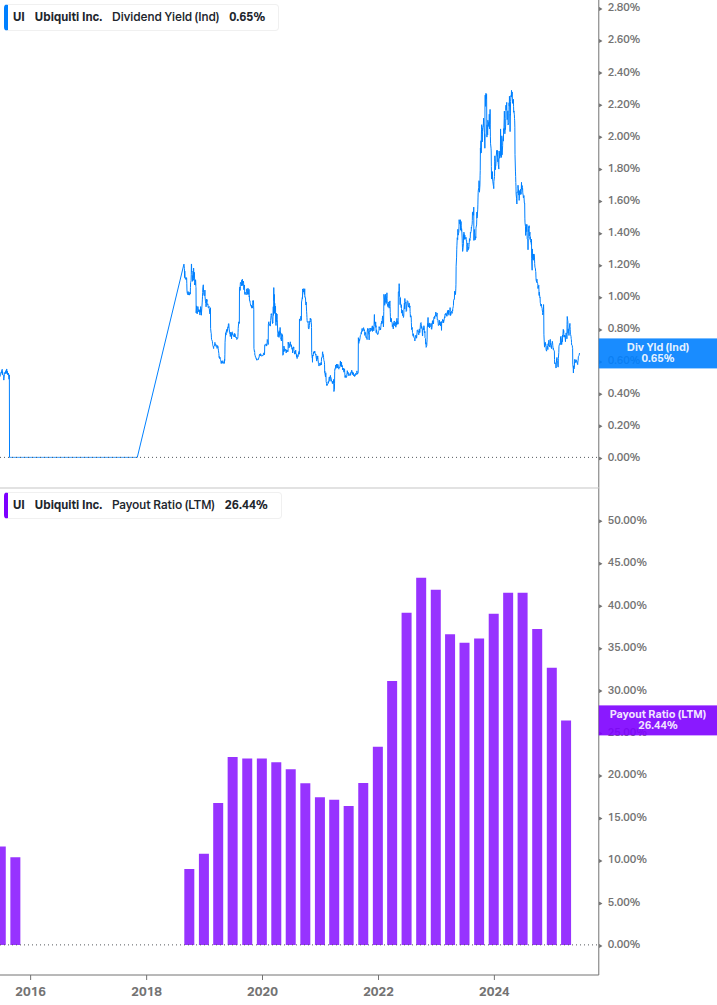Click the 15.00% payout ratio axis label
Image resolution: width=717 pixels, height=1005 pixels.
coord(627,818)
